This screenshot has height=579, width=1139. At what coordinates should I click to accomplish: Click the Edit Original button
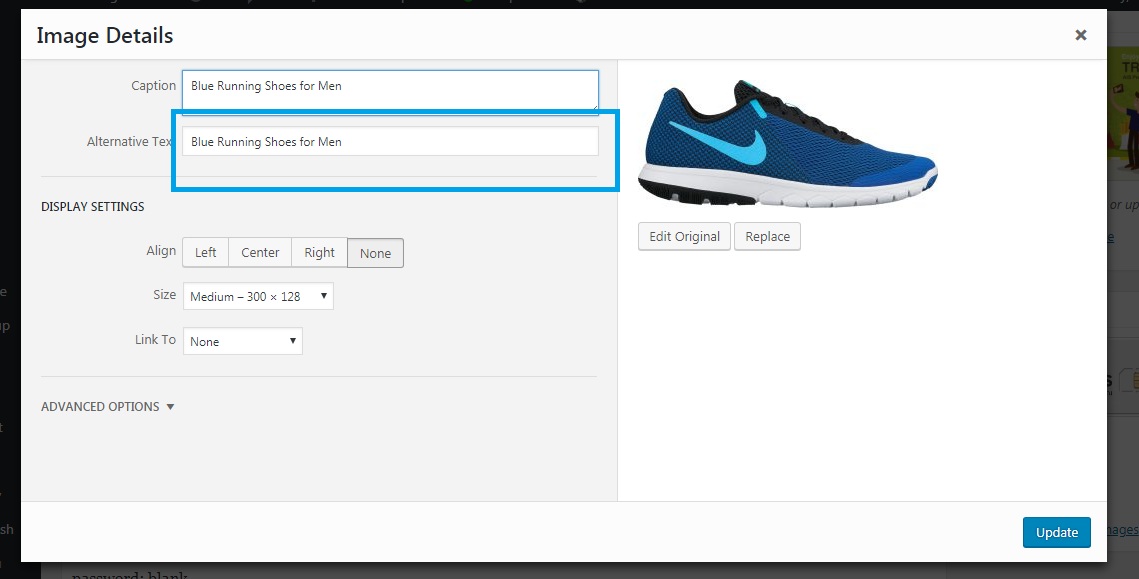point(684,236)
